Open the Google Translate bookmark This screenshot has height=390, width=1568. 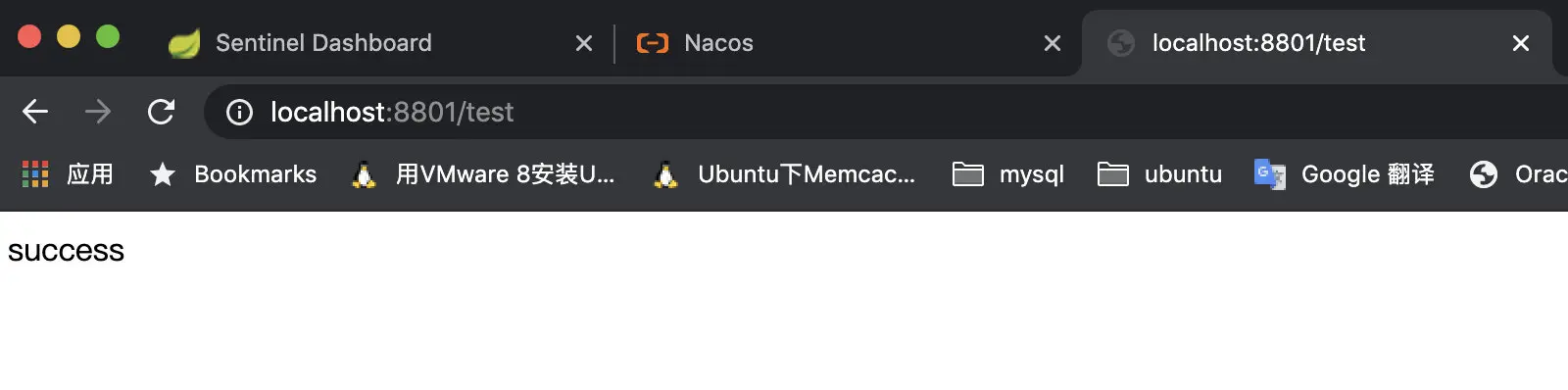point(1345,174)
